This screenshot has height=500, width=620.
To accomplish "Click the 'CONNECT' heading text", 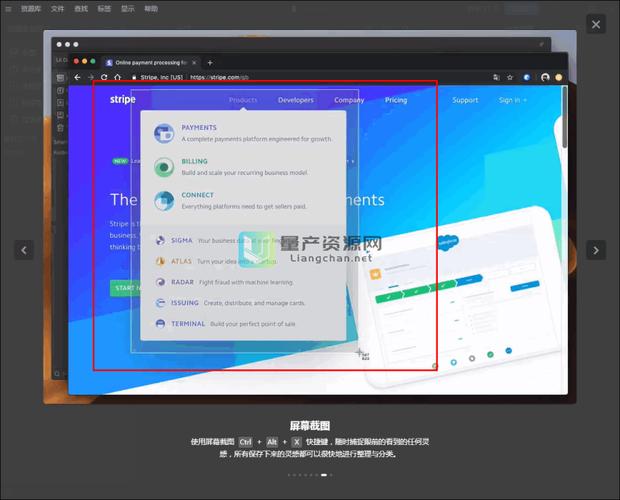I will point(197,195).
